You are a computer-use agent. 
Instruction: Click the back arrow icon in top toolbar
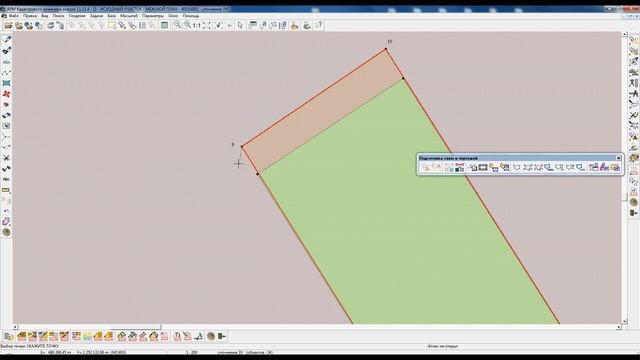pos(229,25)
